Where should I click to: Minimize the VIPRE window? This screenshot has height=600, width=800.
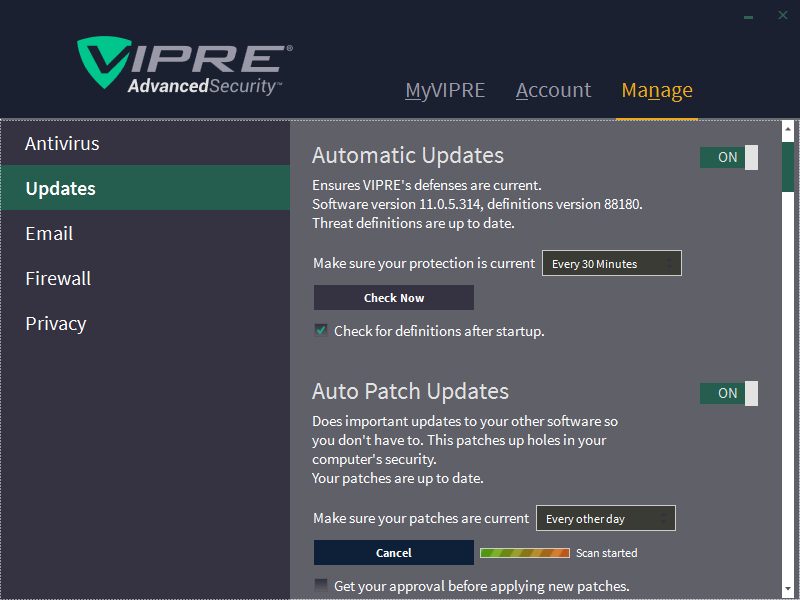748,16
